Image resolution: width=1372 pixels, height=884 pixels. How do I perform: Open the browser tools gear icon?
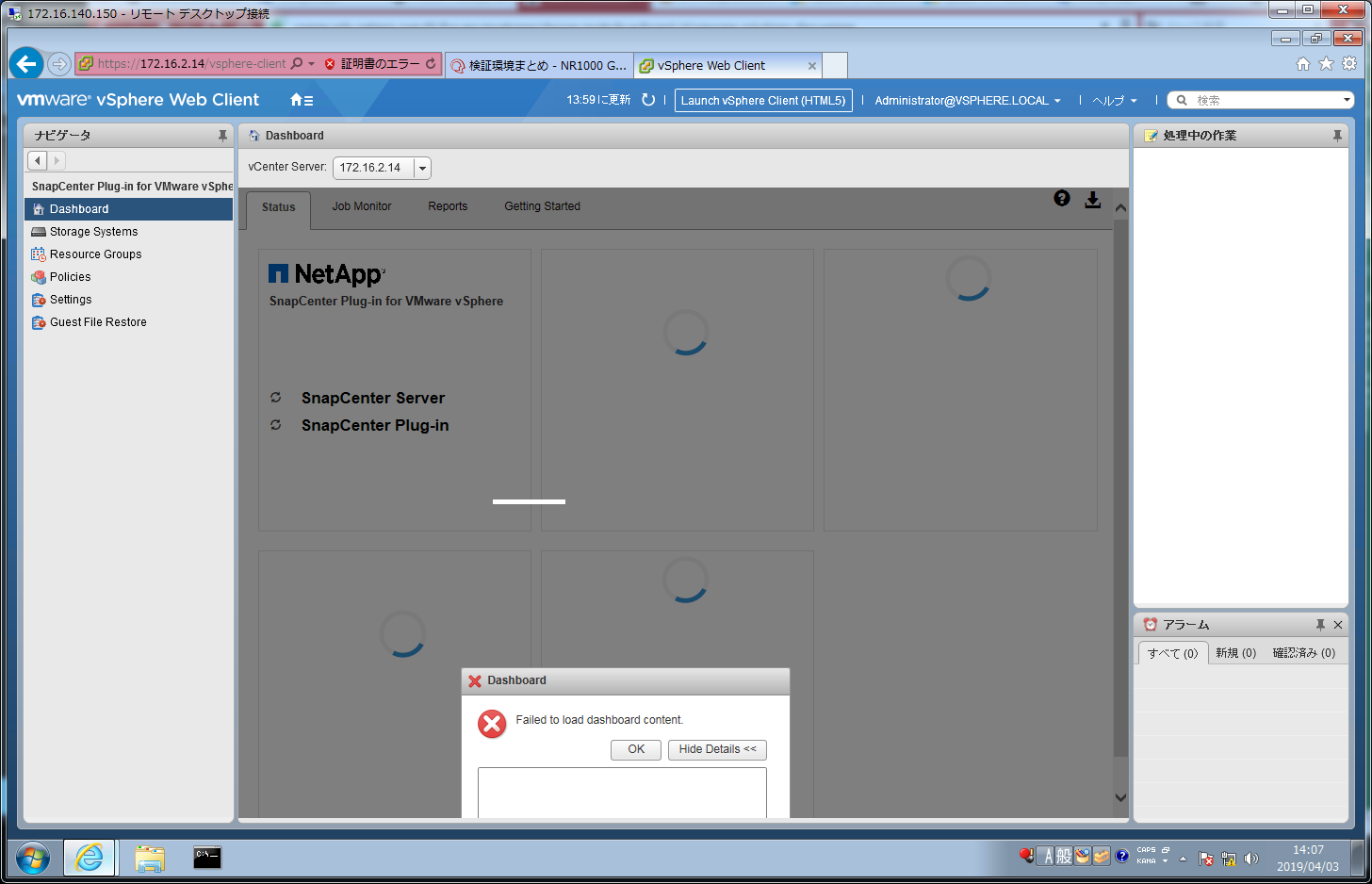1349,64
